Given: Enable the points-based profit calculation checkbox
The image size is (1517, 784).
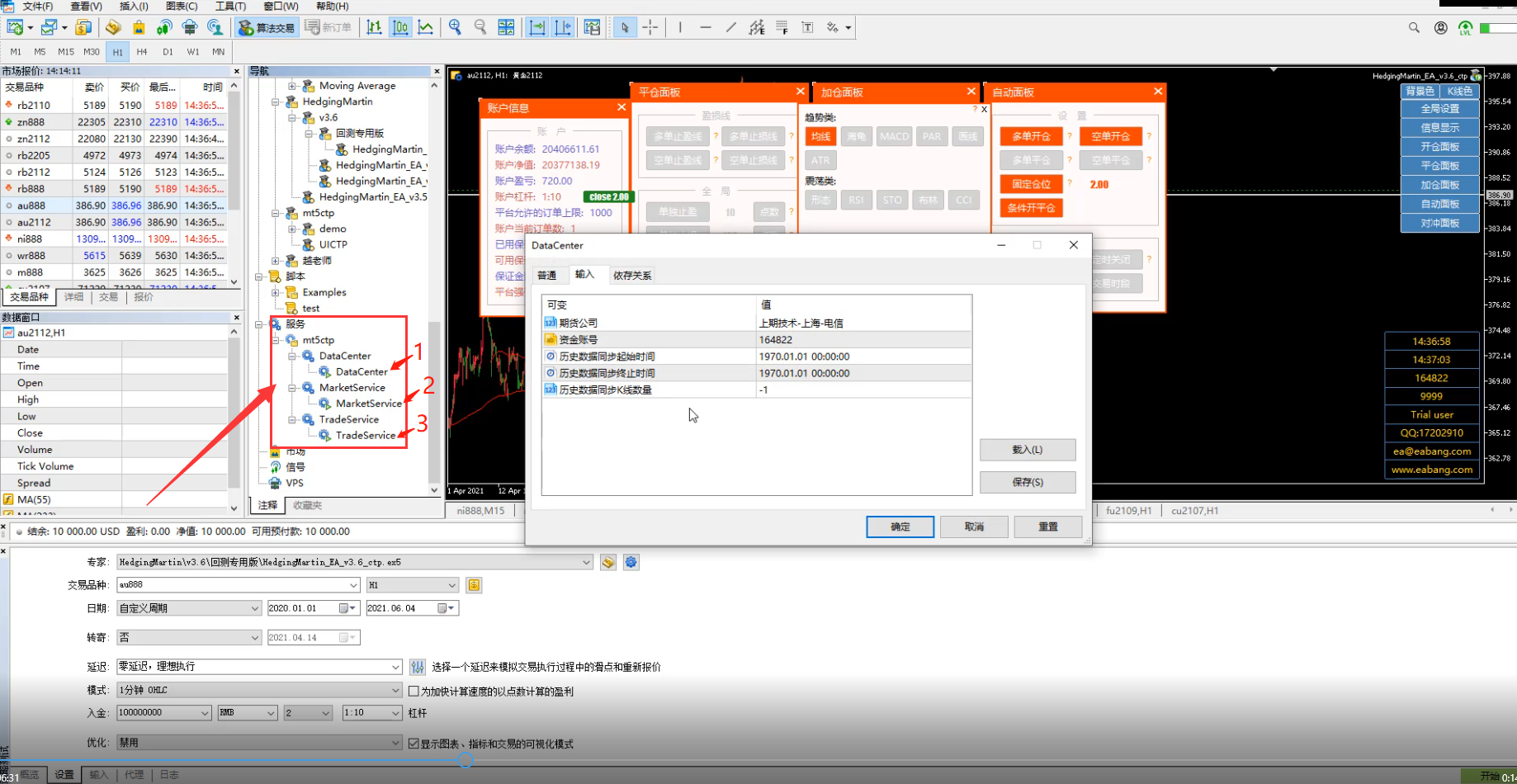Looking at the screenshot, I should click(414, 691).
